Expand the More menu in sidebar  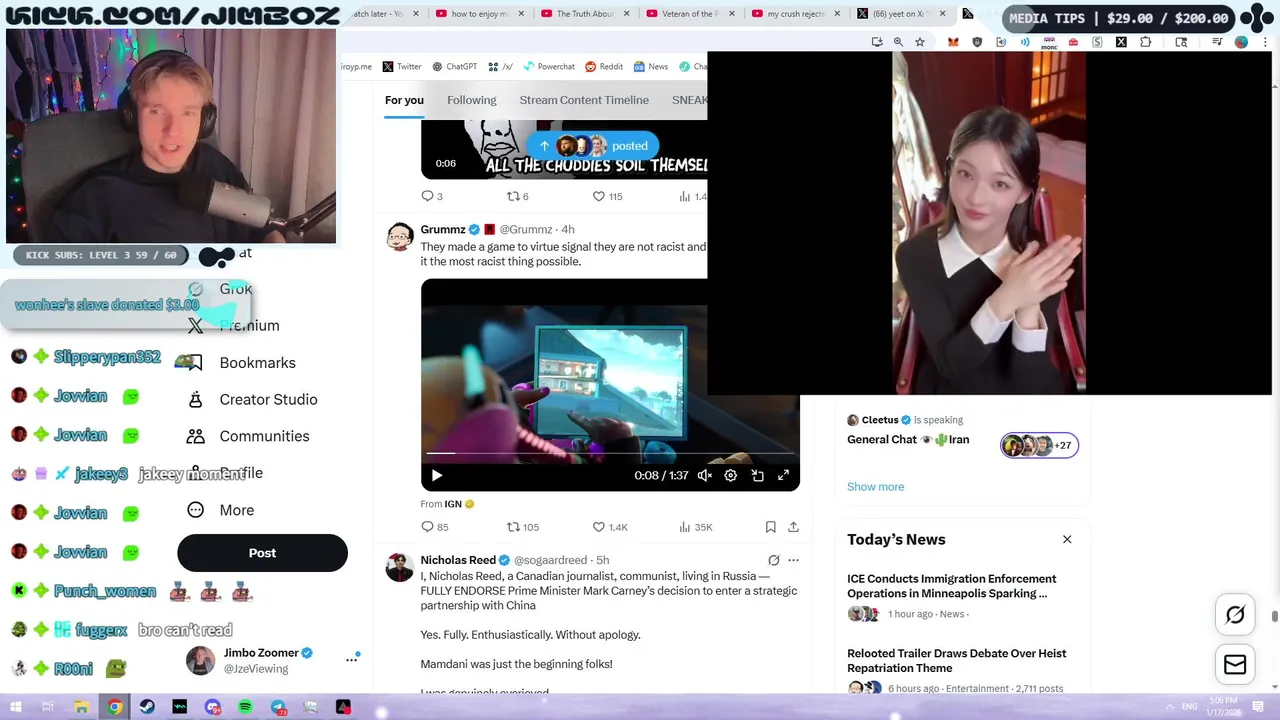pos(222,510)
